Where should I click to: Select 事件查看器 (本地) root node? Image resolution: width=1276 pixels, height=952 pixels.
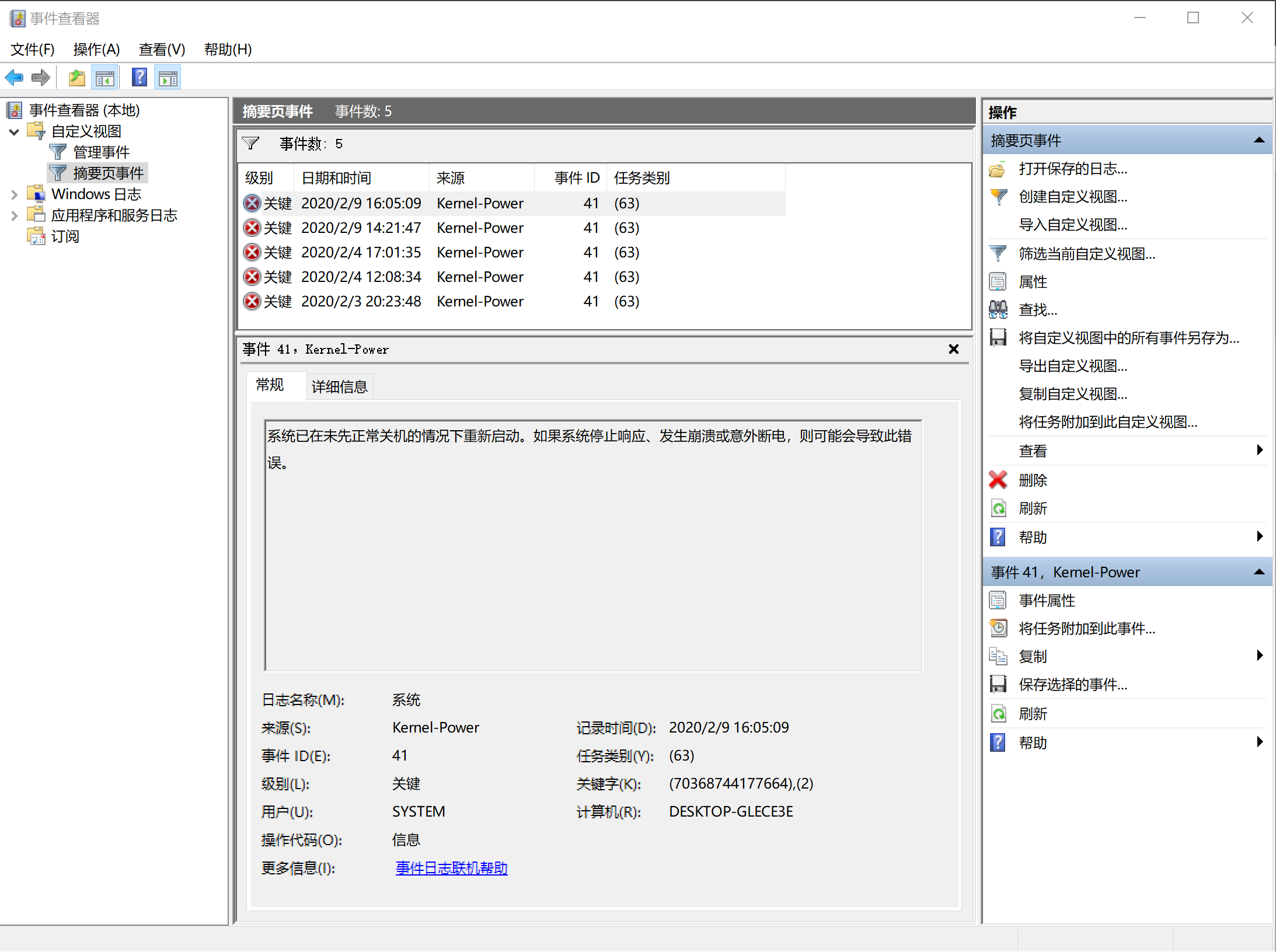click(84, 110)
